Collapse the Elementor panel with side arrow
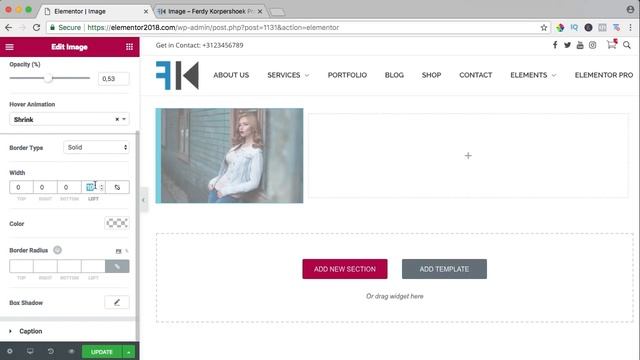This screenshot has height=360, width=640. pos(143,200)
